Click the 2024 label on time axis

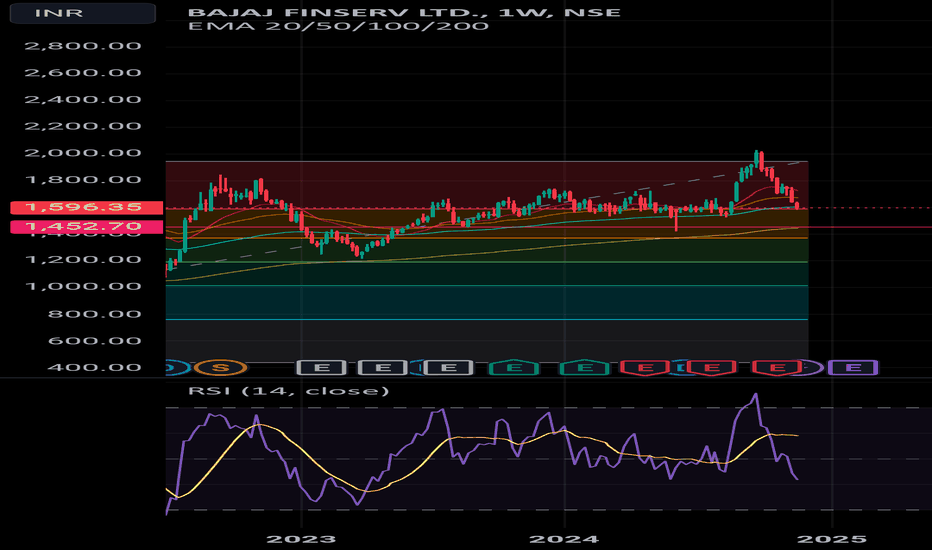[x=563, y=540]
